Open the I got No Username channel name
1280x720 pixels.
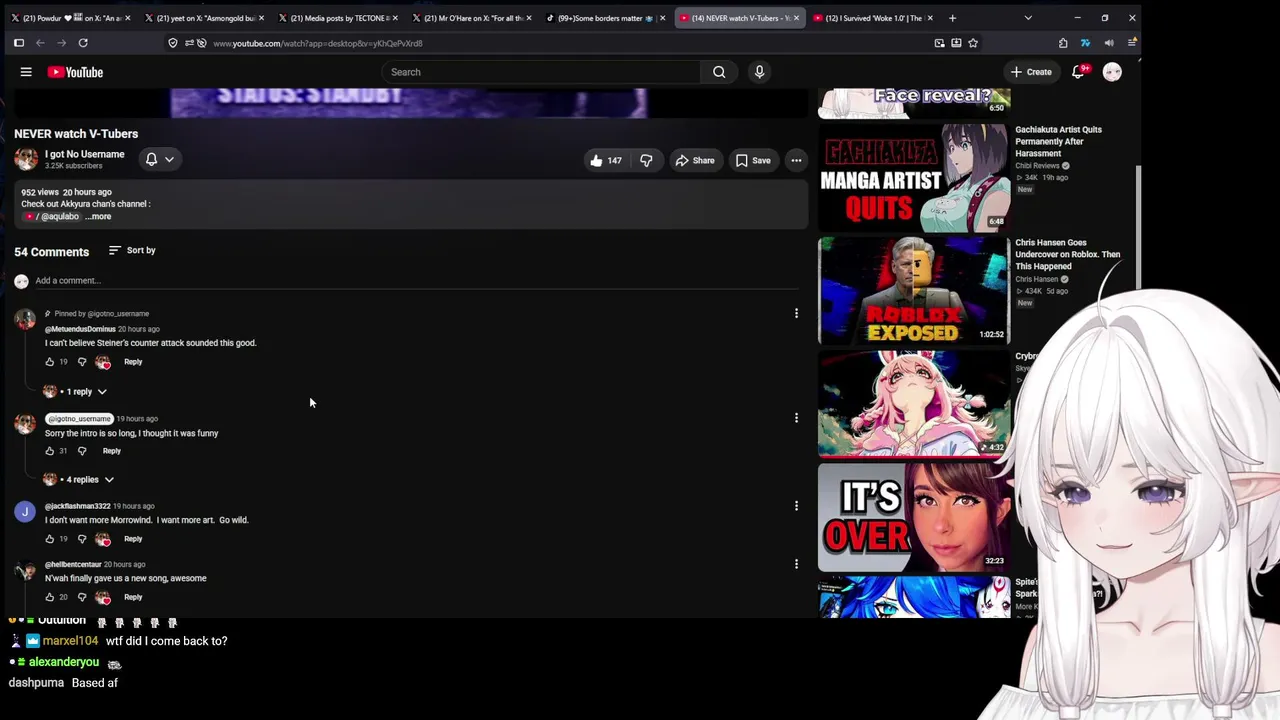(84, 154)
